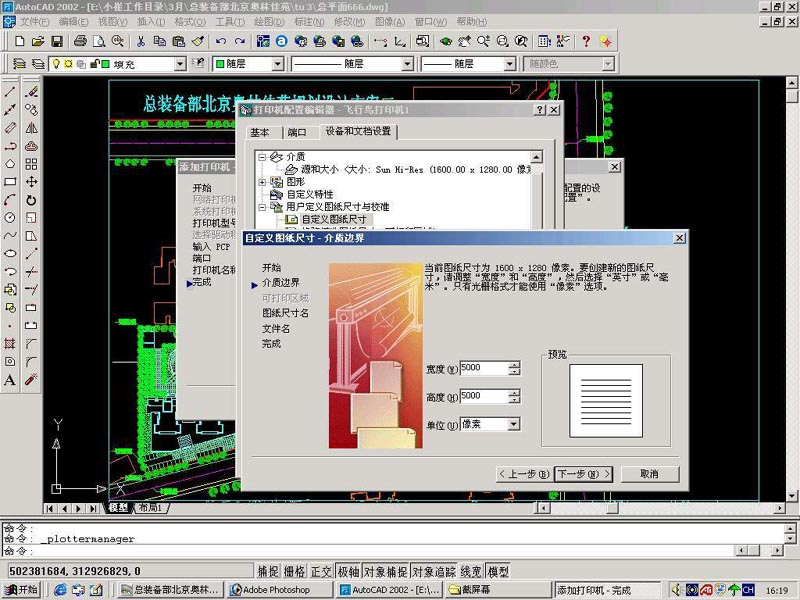Open the 绘图(D) menu
Screen dimensions: 800x600
tap(269, 22)
